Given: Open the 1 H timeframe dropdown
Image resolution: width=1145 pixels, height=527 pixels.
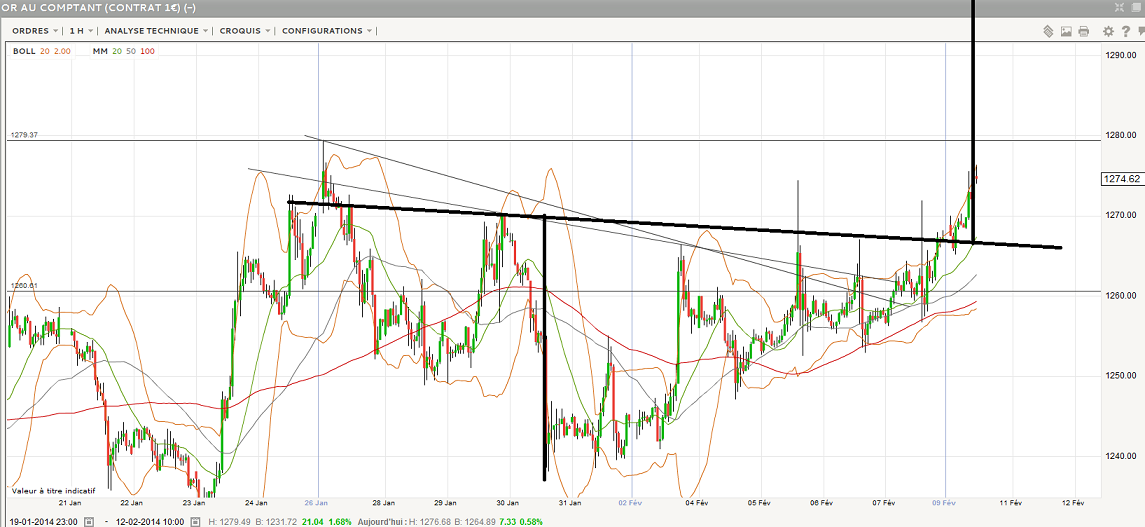Looking at the screenshot, I should point(80,31).
